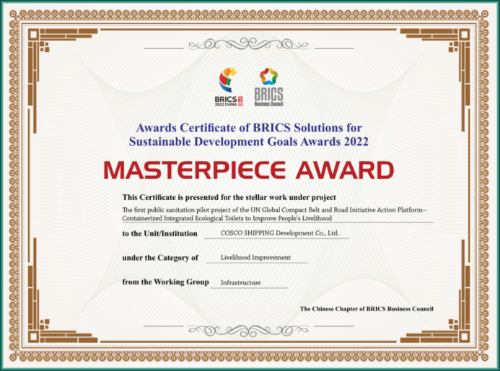Viewport: 500px width, 371px height.
Task: Click the bottom-left corner square ornament
Action: pyautogui.click(x=33, y=337)
